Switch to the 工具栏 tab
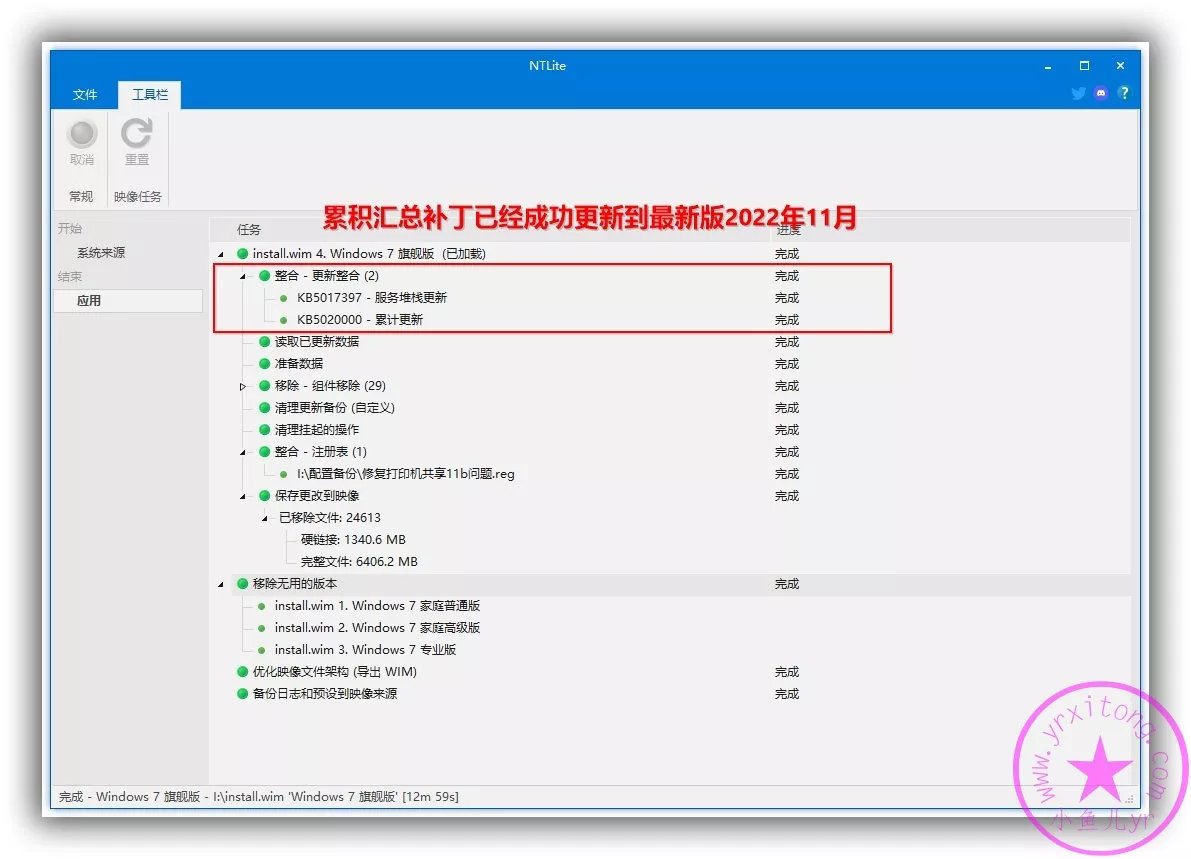Viewport: 1191px width, 859px height. click(150, 94)
